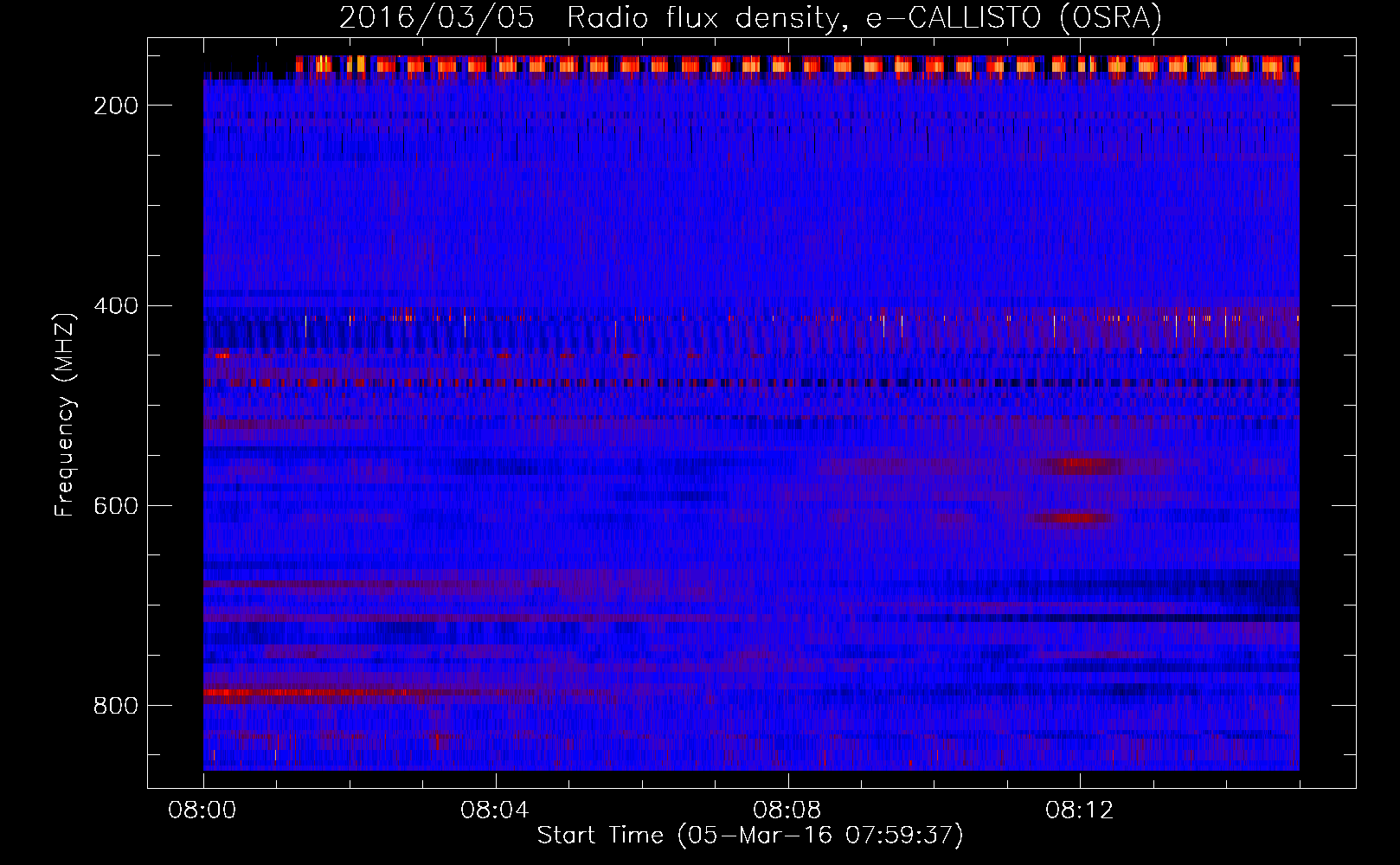Click the 200 frequency tick label

click(116, 106)
